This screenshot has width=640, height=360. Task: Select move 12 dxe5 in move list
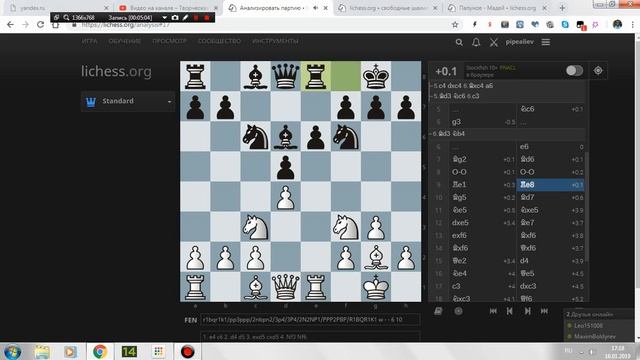482,222
